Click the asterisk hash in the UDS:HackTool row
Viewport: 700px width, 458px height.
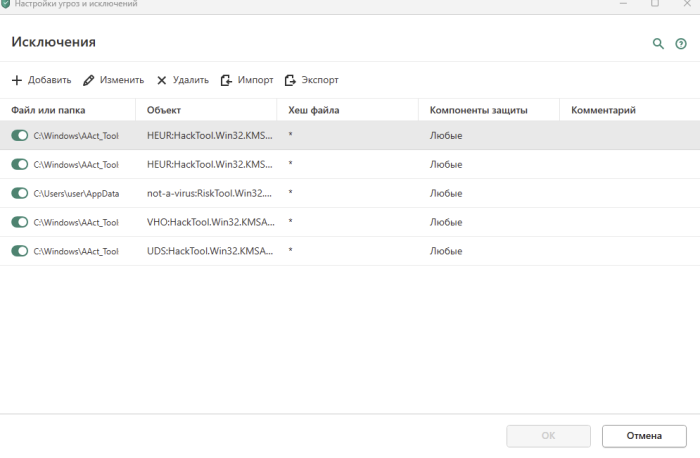(290, 250)
